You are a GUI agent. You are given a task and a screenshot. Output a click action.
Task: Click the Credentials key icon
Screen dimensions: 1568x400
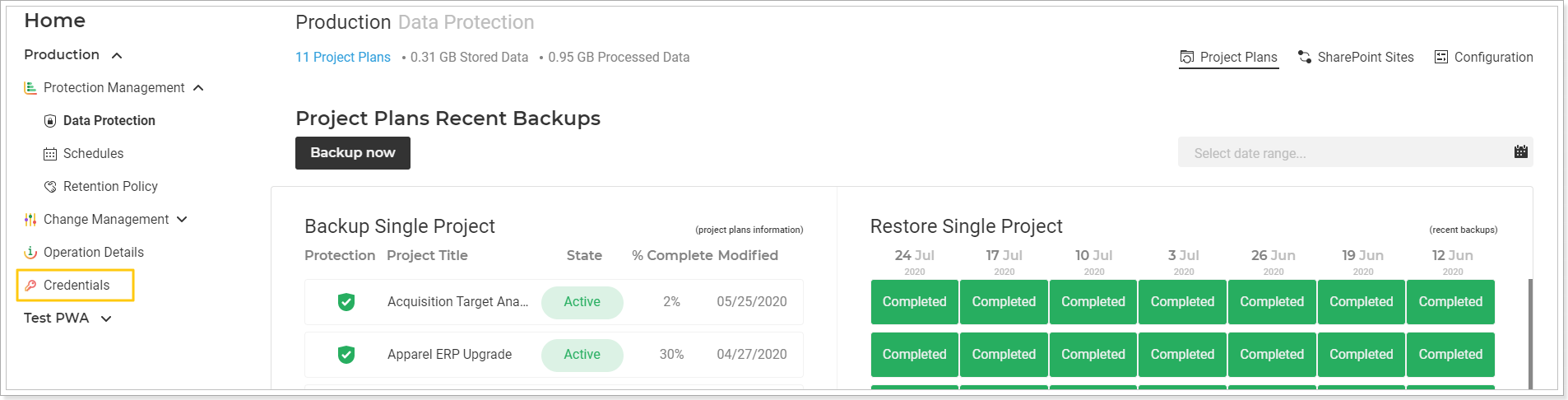pos(30,286)
